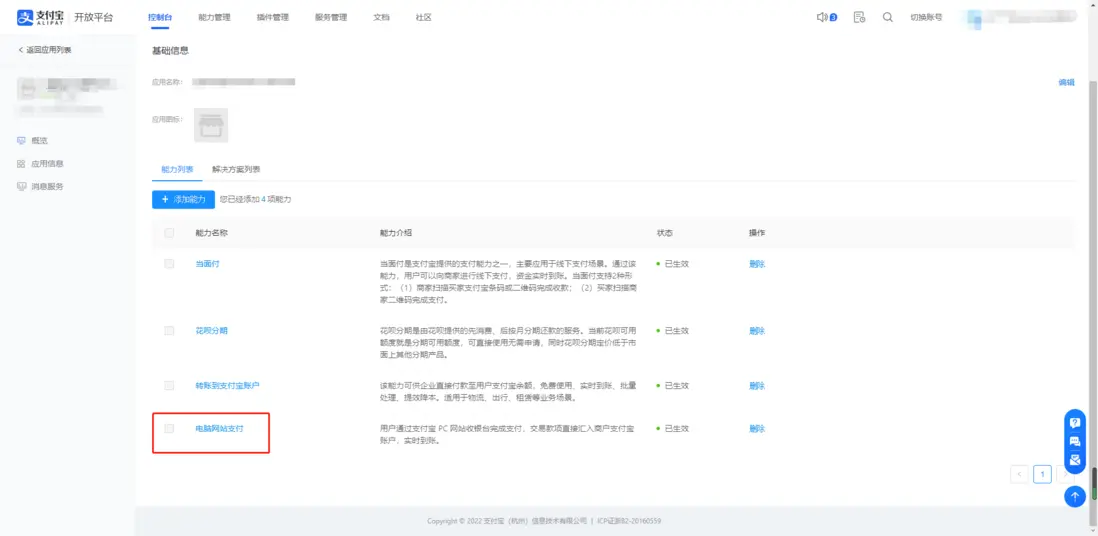
Task: Click the back-to-top arrow button
Action: point(1074,496)
